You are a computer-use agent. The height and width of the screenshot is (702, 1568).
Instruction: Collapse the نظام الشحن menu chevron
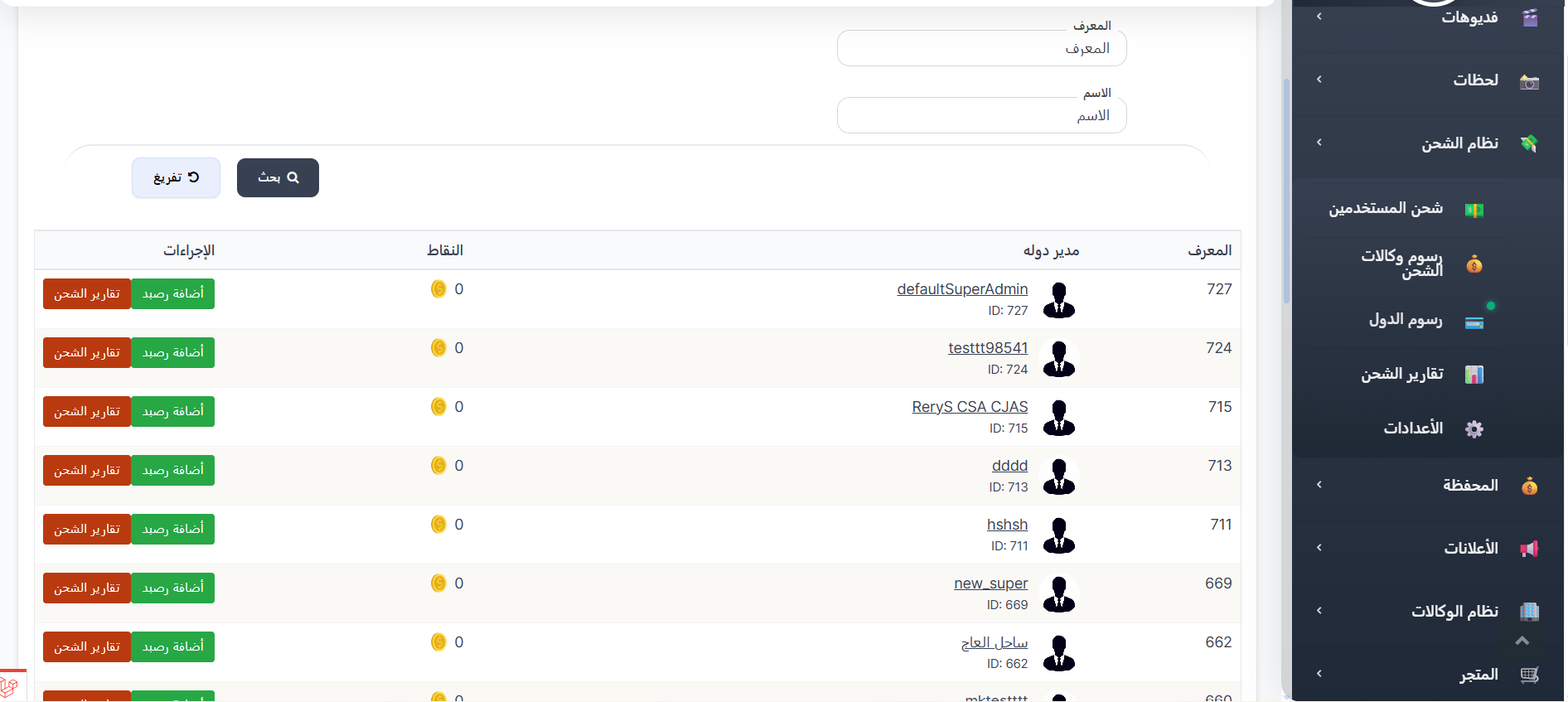tap(1319, 143)
